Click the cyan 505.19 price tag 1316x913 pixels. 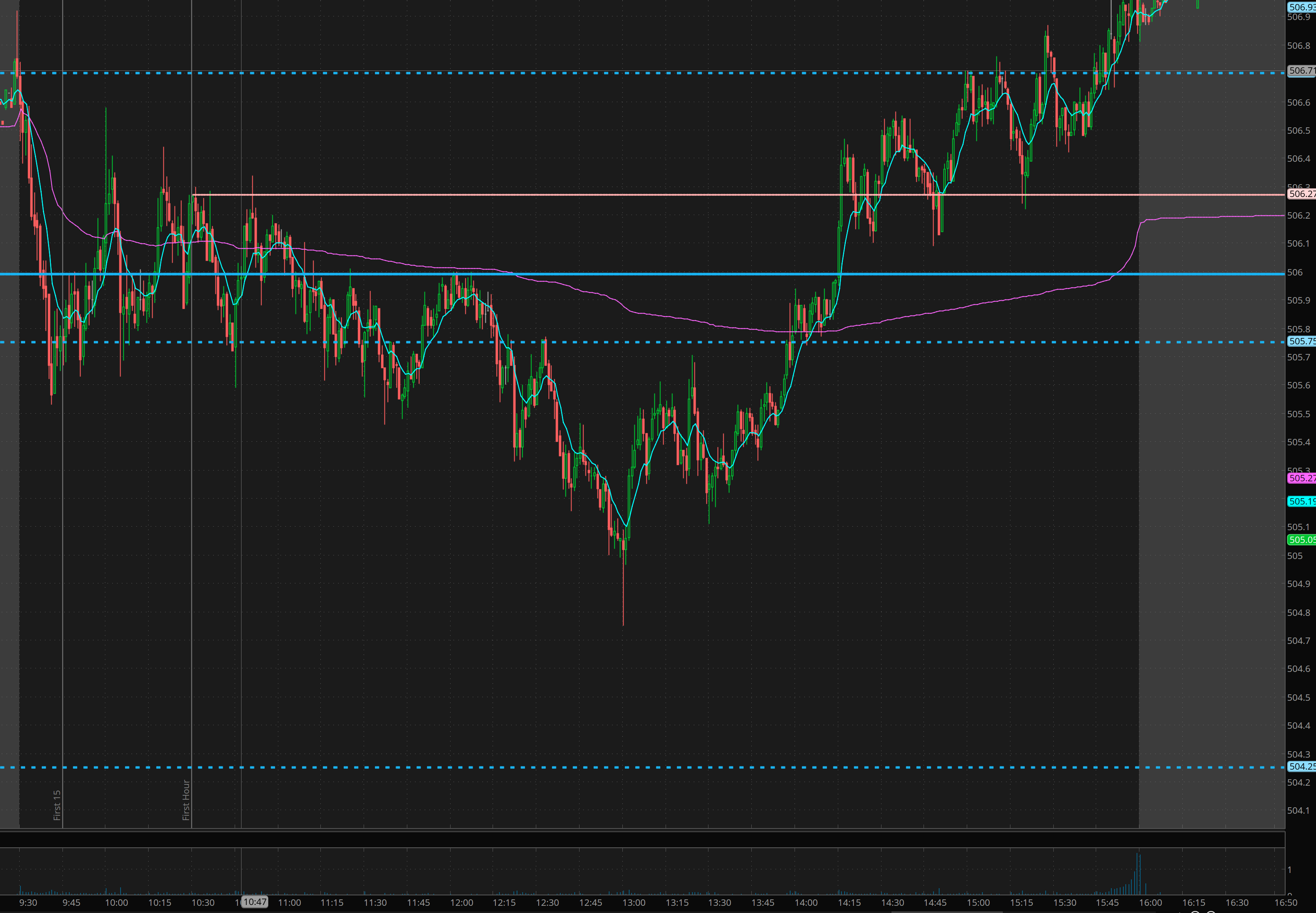pyautogui.click(x=1301, y=501)
